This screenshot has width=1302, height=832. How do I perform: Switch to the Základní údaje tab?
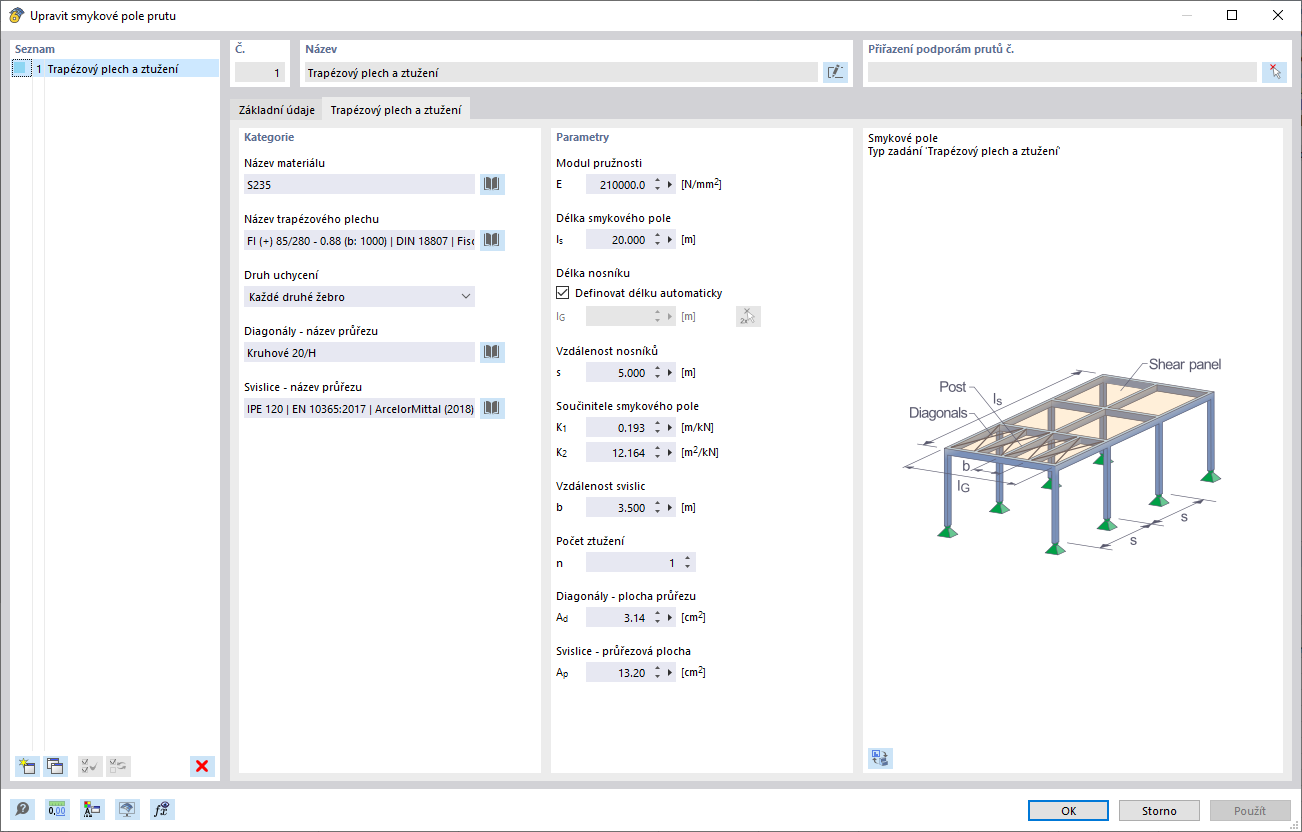point(277,110)
